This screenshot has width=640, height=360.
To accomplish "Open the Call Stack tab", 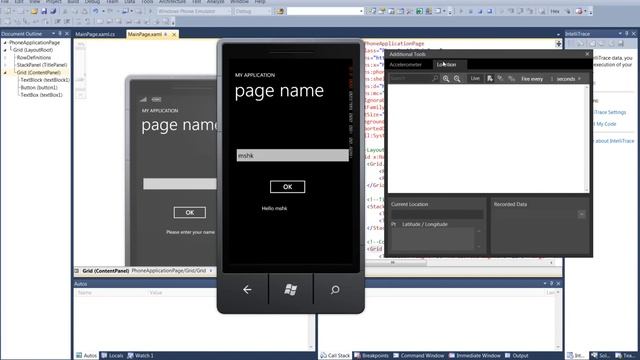I will (x=335, y=356).
